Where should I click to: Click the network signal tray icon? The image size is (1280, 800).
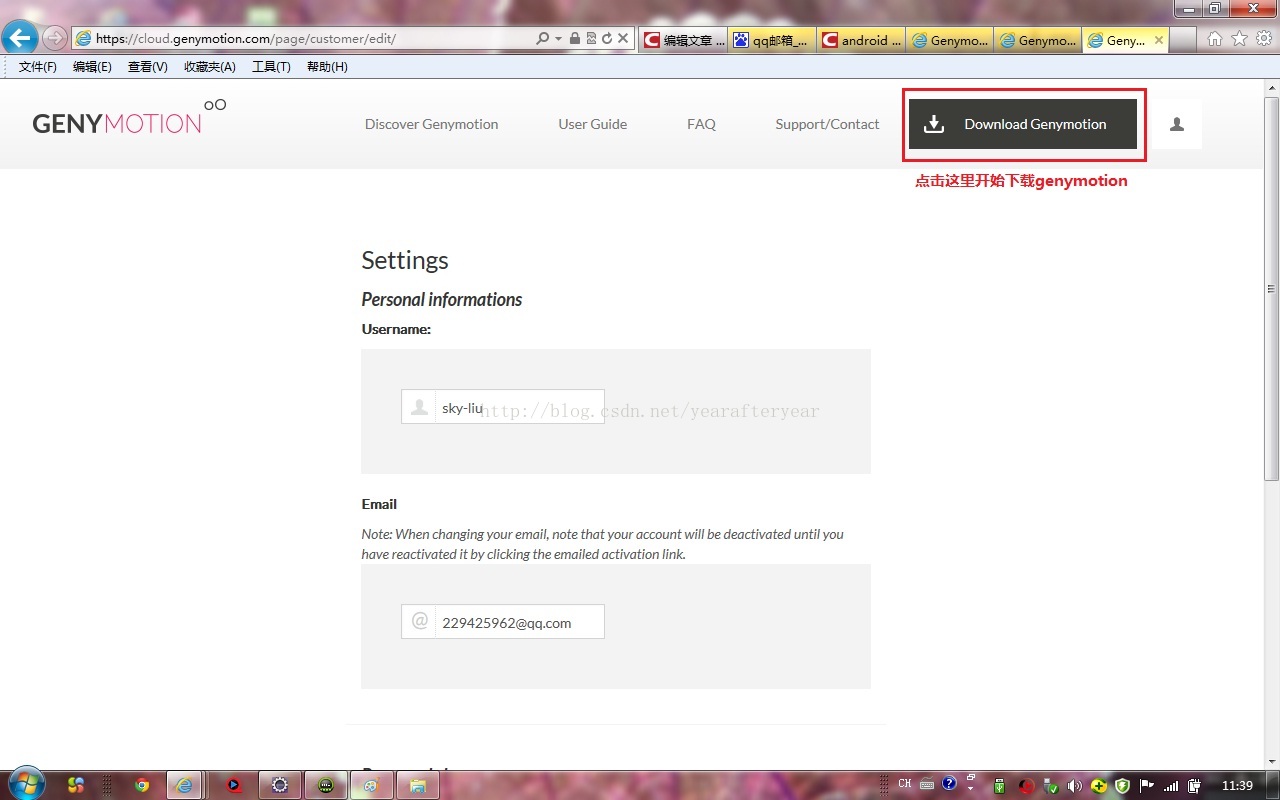click(x=1171, y=785)
